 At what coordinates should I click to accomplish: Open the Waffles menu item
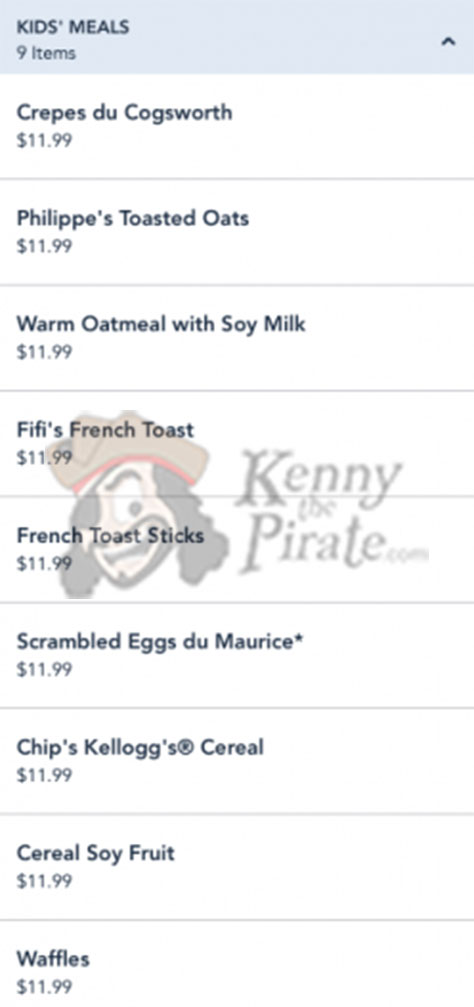pos(237,963)
